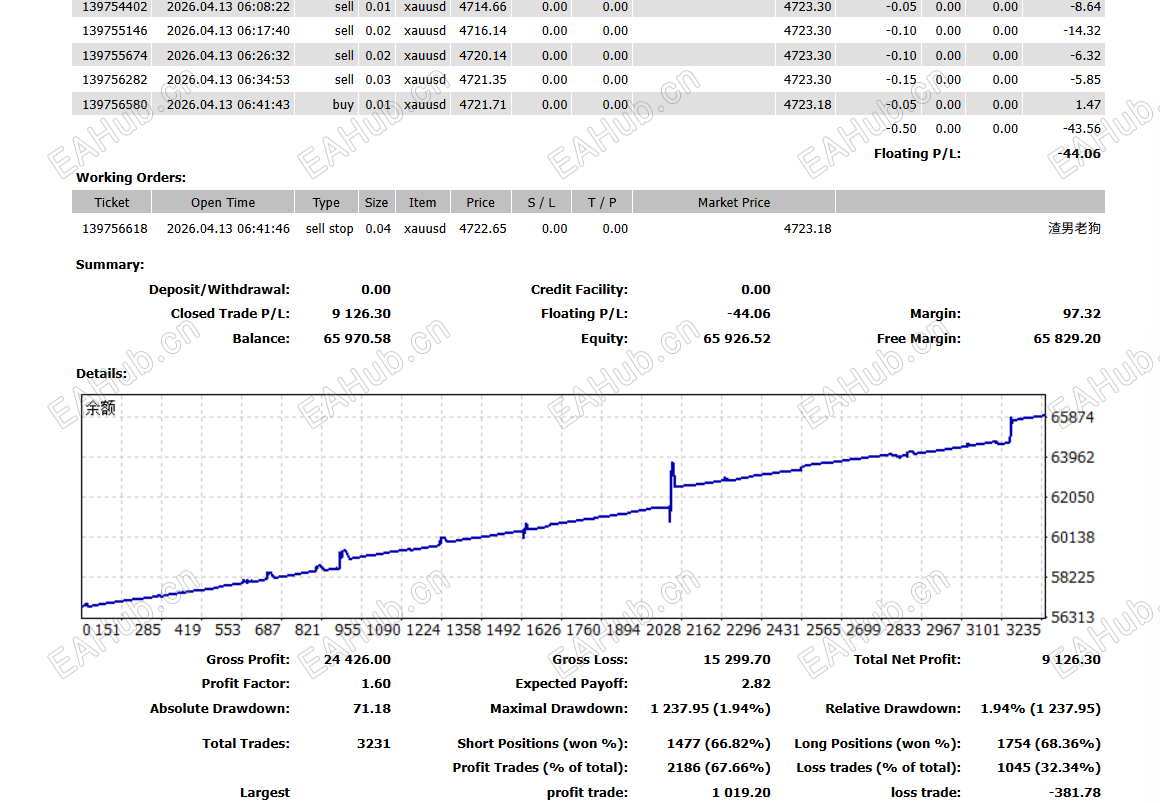Image resolution: width=1160 pixels, height=803 pixels.
Task: Click the Absolute Drawdown value 71.18
Action: point(372,708)
